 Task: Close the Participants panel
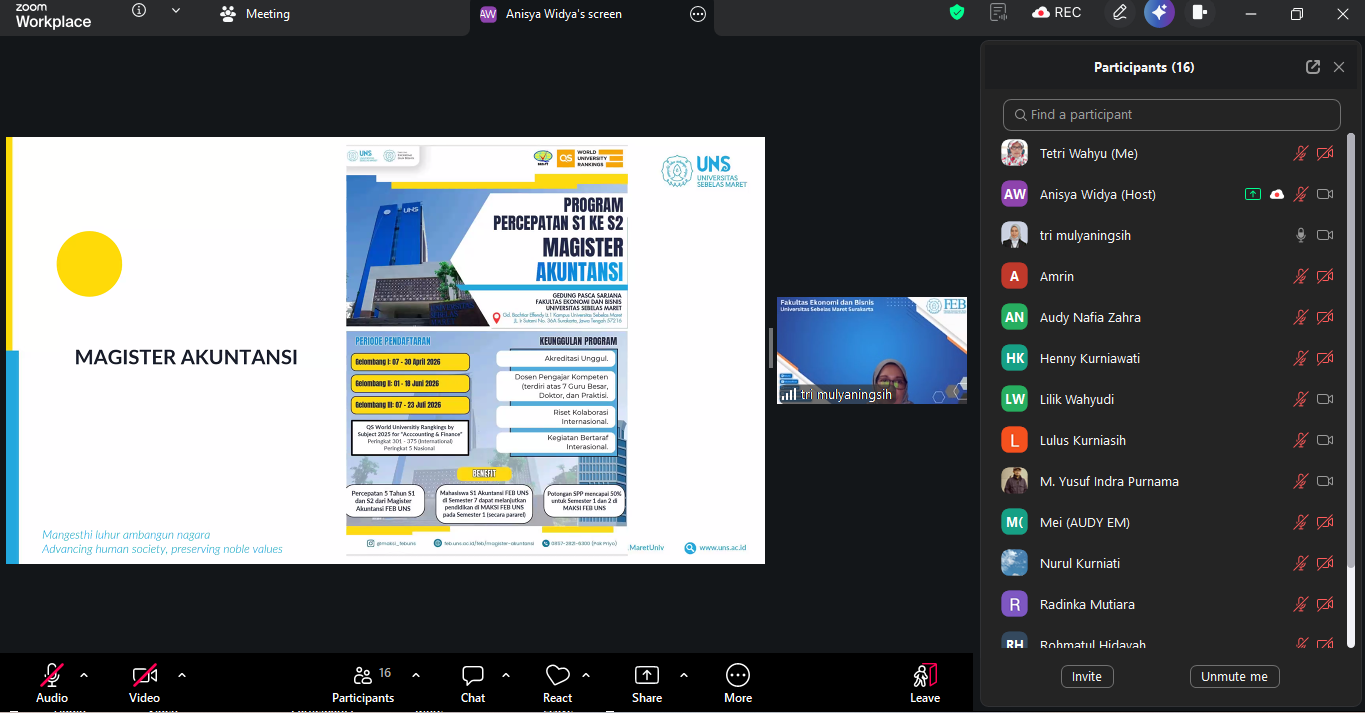point(1339,67)
